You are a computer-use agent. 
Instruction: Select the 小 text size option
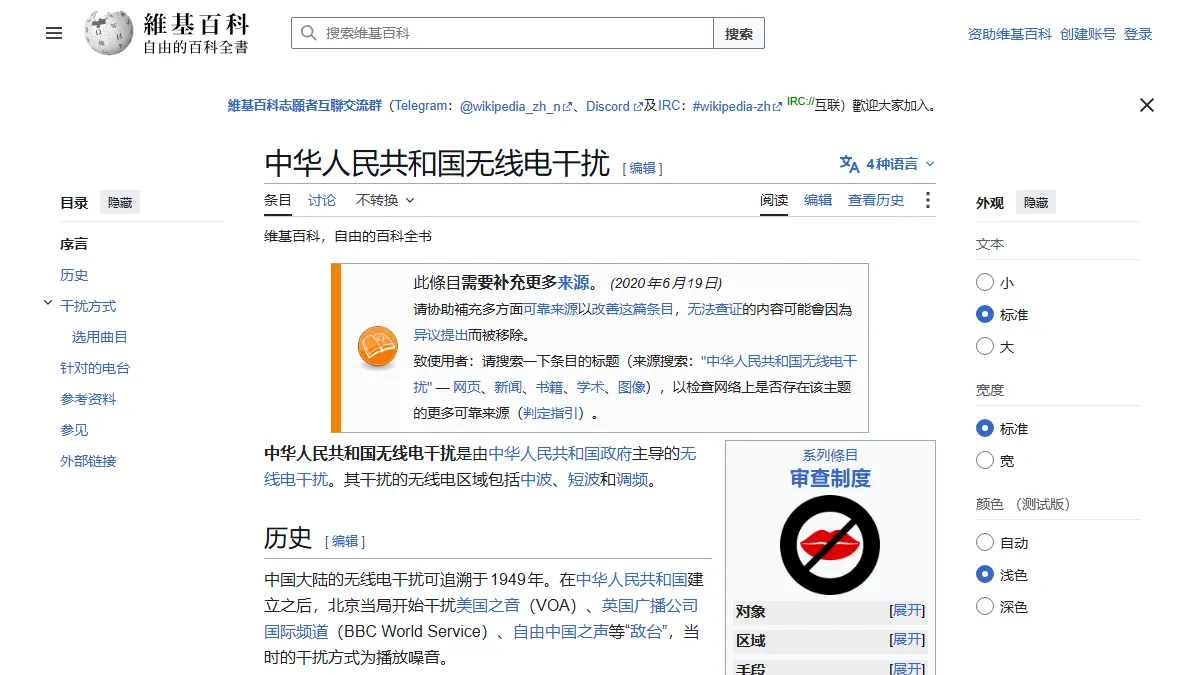[x=985, y=283]
